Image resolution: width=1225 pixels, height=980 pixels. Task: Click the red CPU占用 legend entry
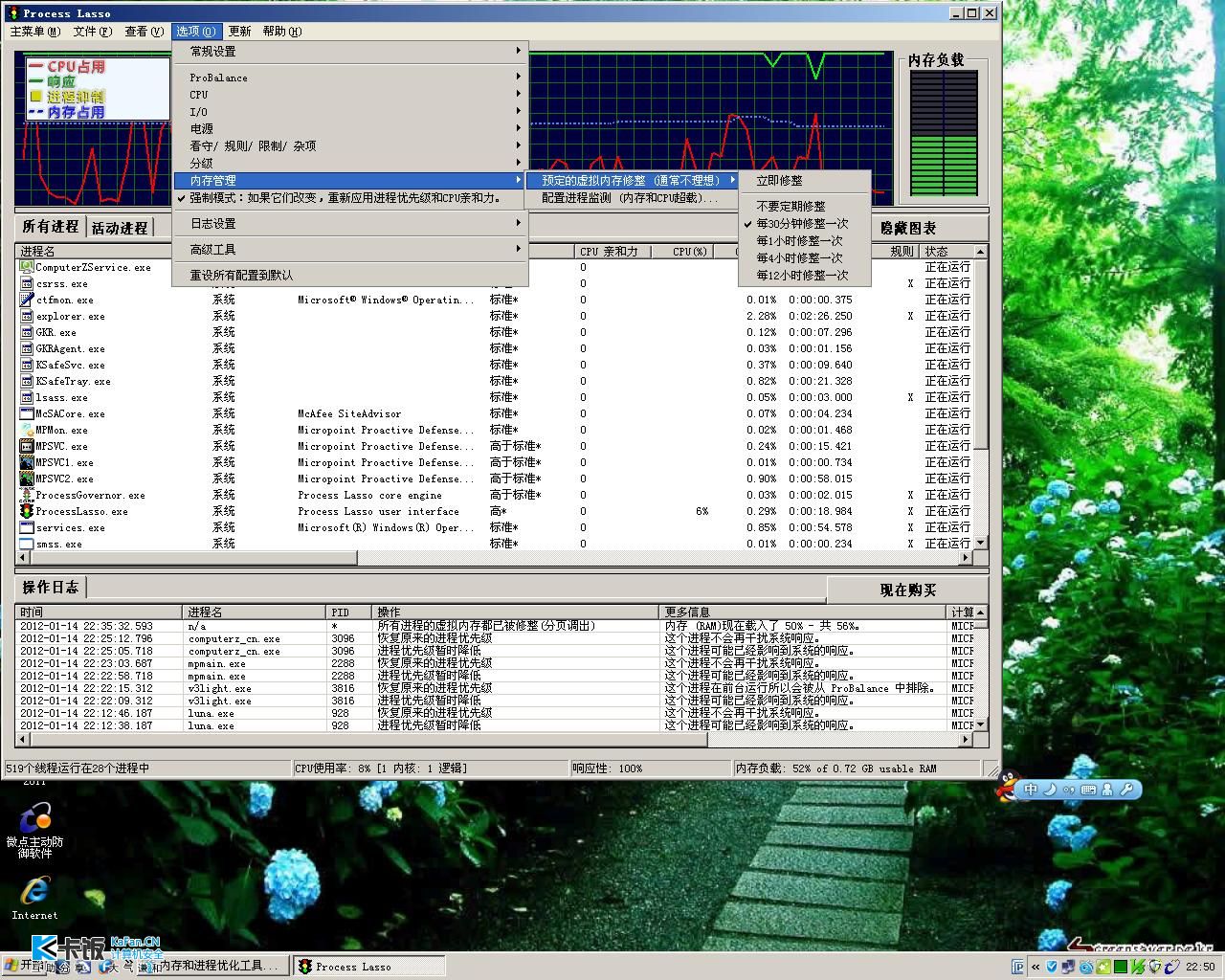(67, 66)
